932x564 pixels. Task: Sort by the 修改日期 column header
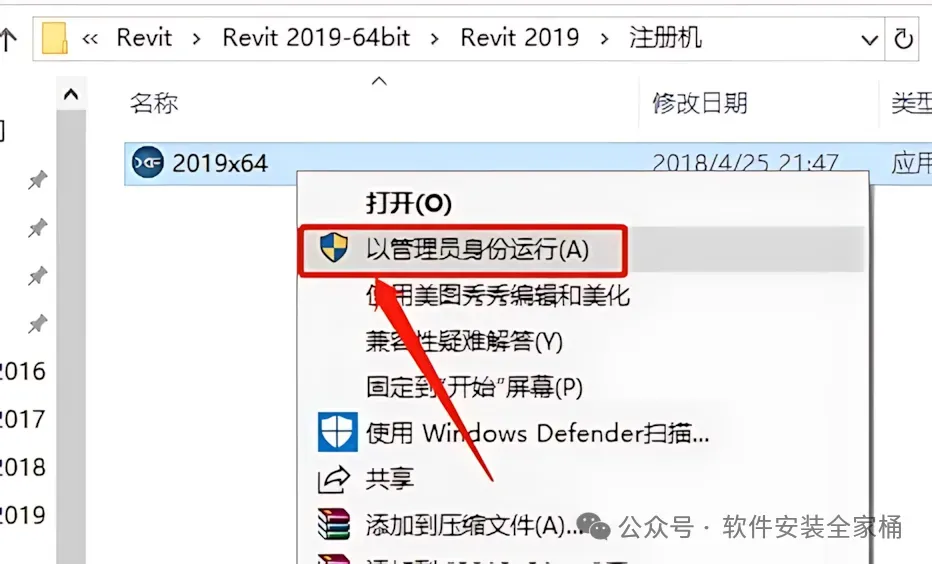coord(700,103)
